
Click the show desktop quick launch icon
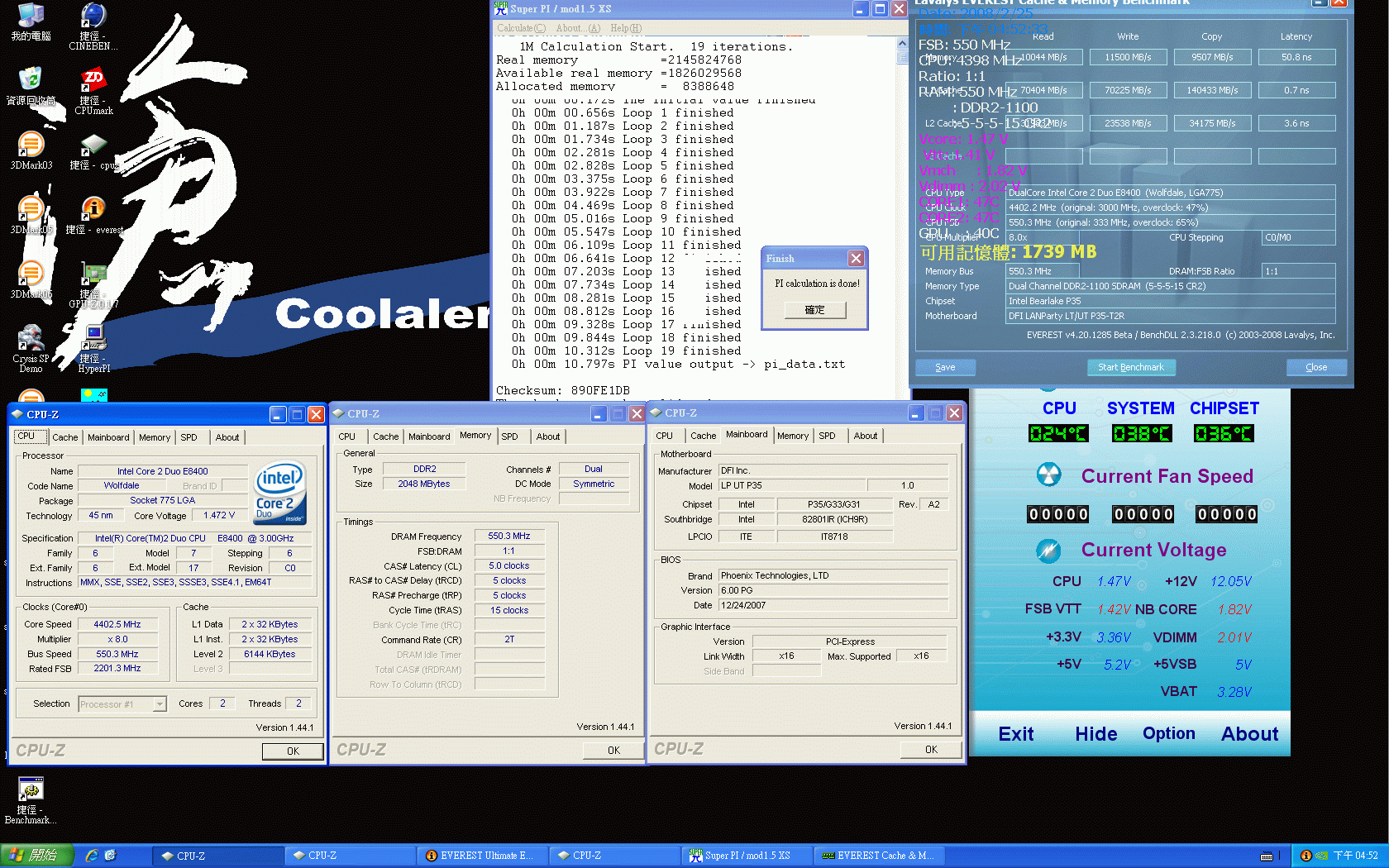click(110, 856)
